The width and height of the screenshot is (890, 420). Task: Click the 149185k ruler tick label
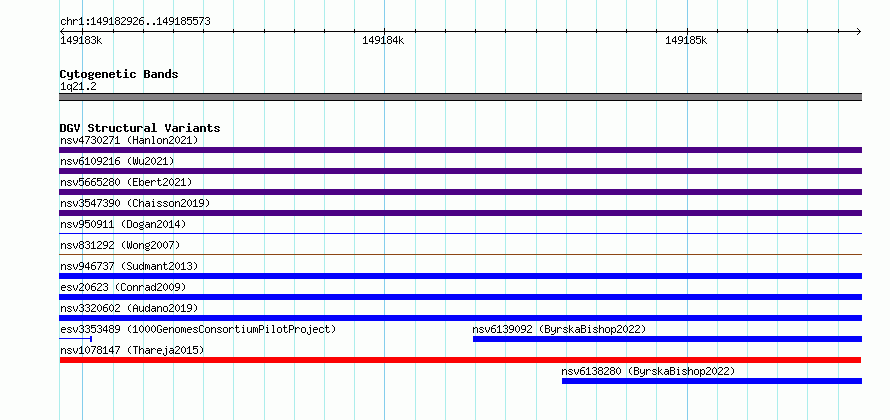(x=686, y=40)
